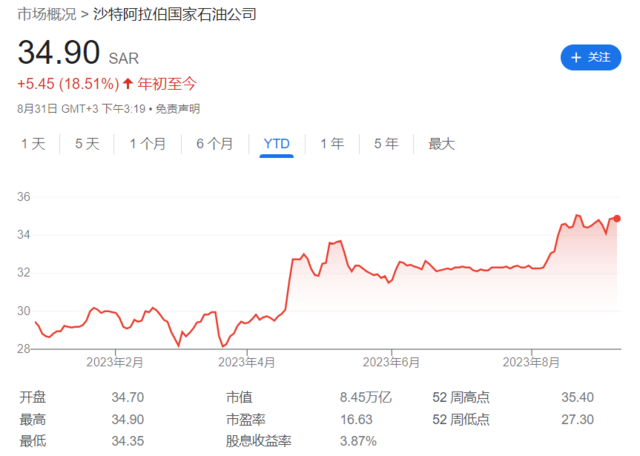Switch to the 5 年 tab

click(386, 144)
